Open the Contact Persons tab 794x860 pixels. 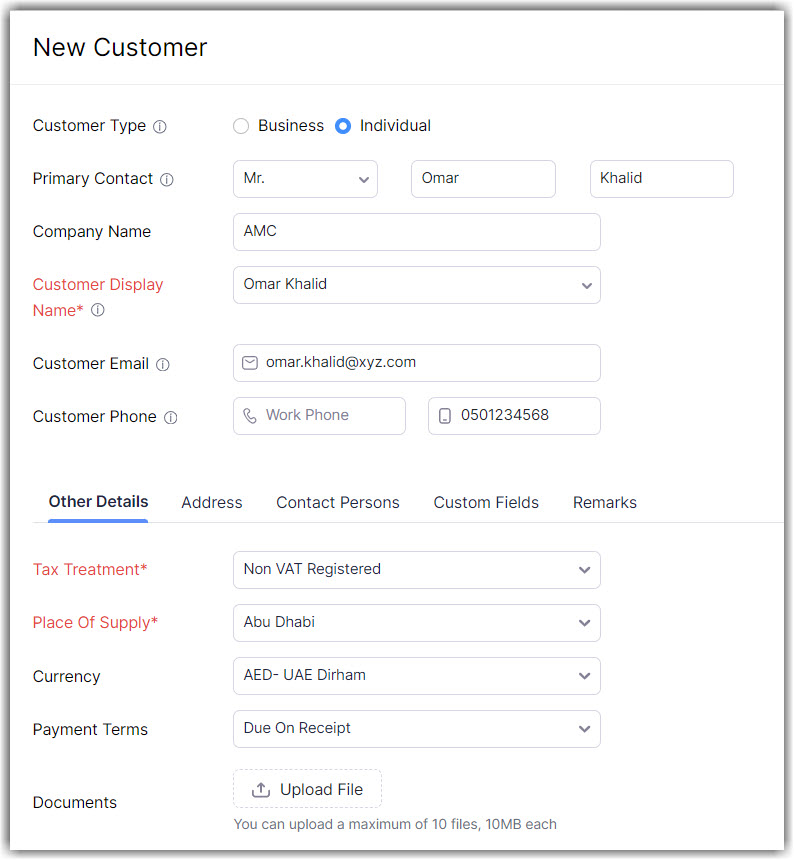click(x=338, y=503)
